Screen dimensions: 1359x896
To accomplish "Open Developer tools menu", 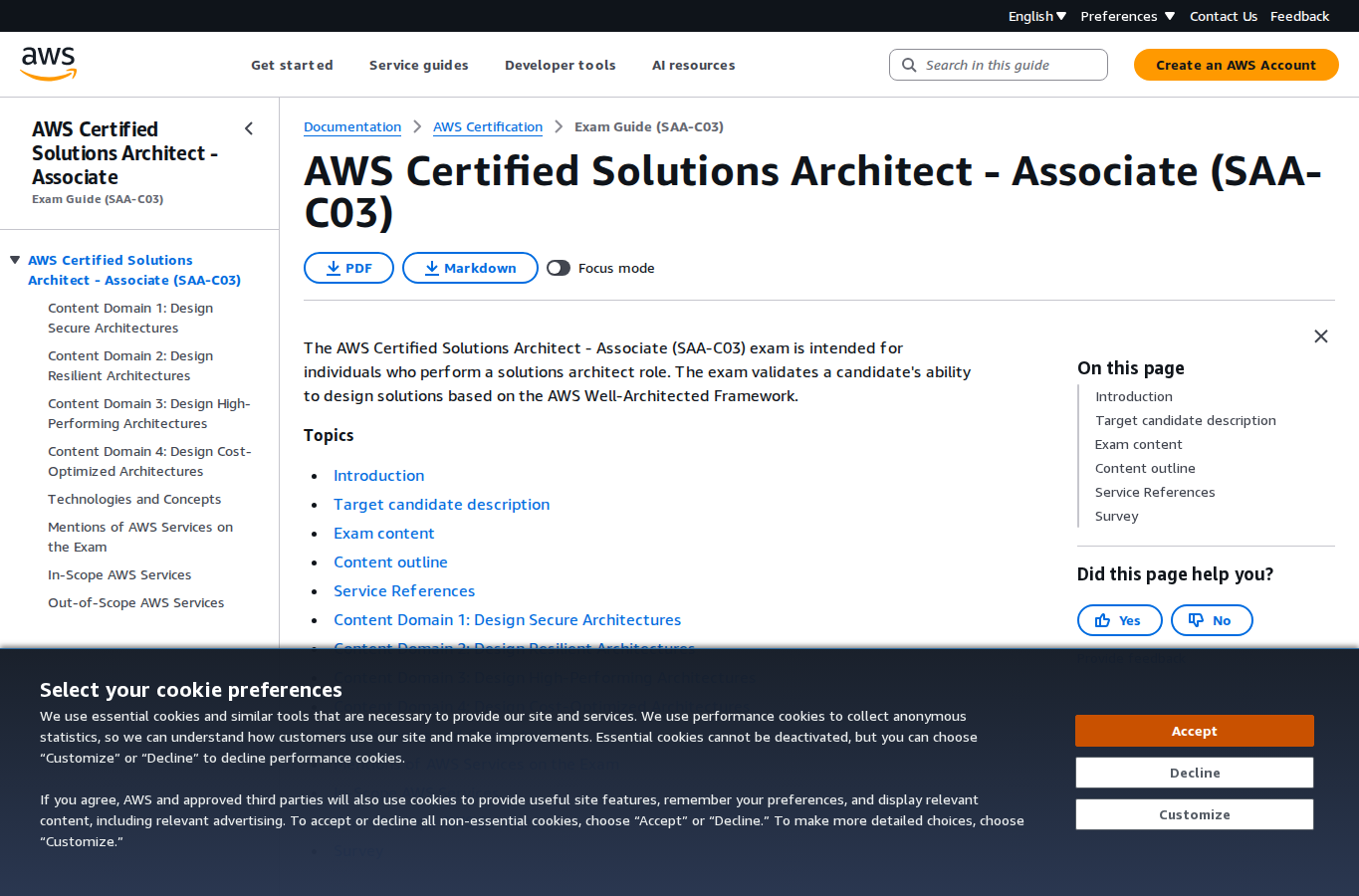I will (x=561, y=65).
